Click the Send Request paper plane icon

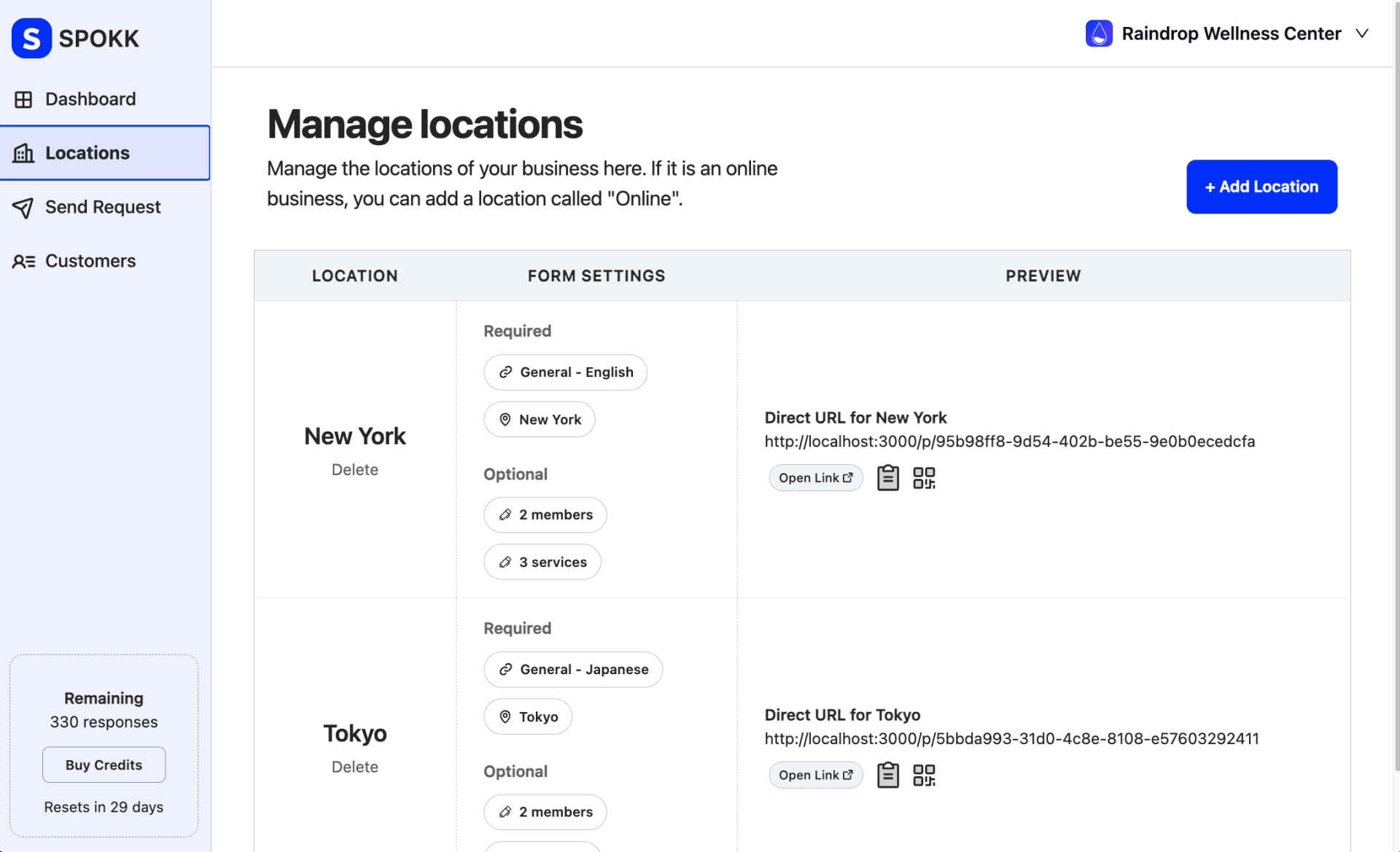23,208
